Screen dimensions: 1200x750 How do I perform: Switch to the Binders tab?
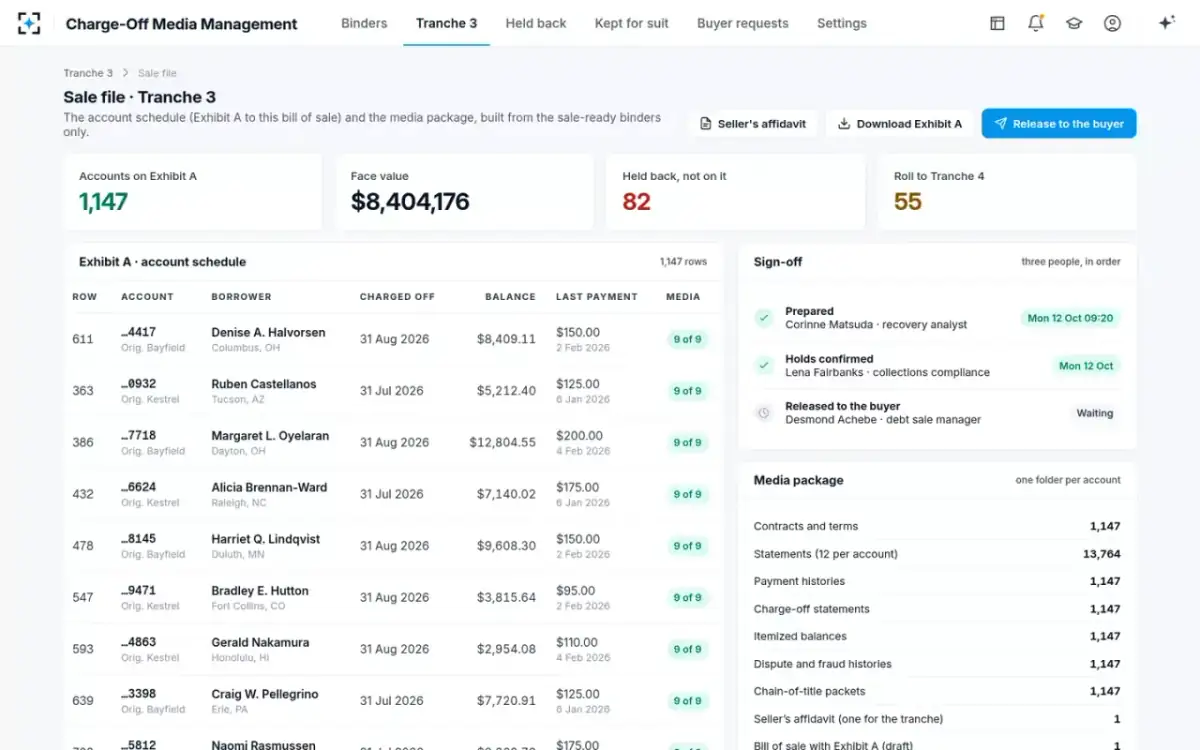coord(364,23)
